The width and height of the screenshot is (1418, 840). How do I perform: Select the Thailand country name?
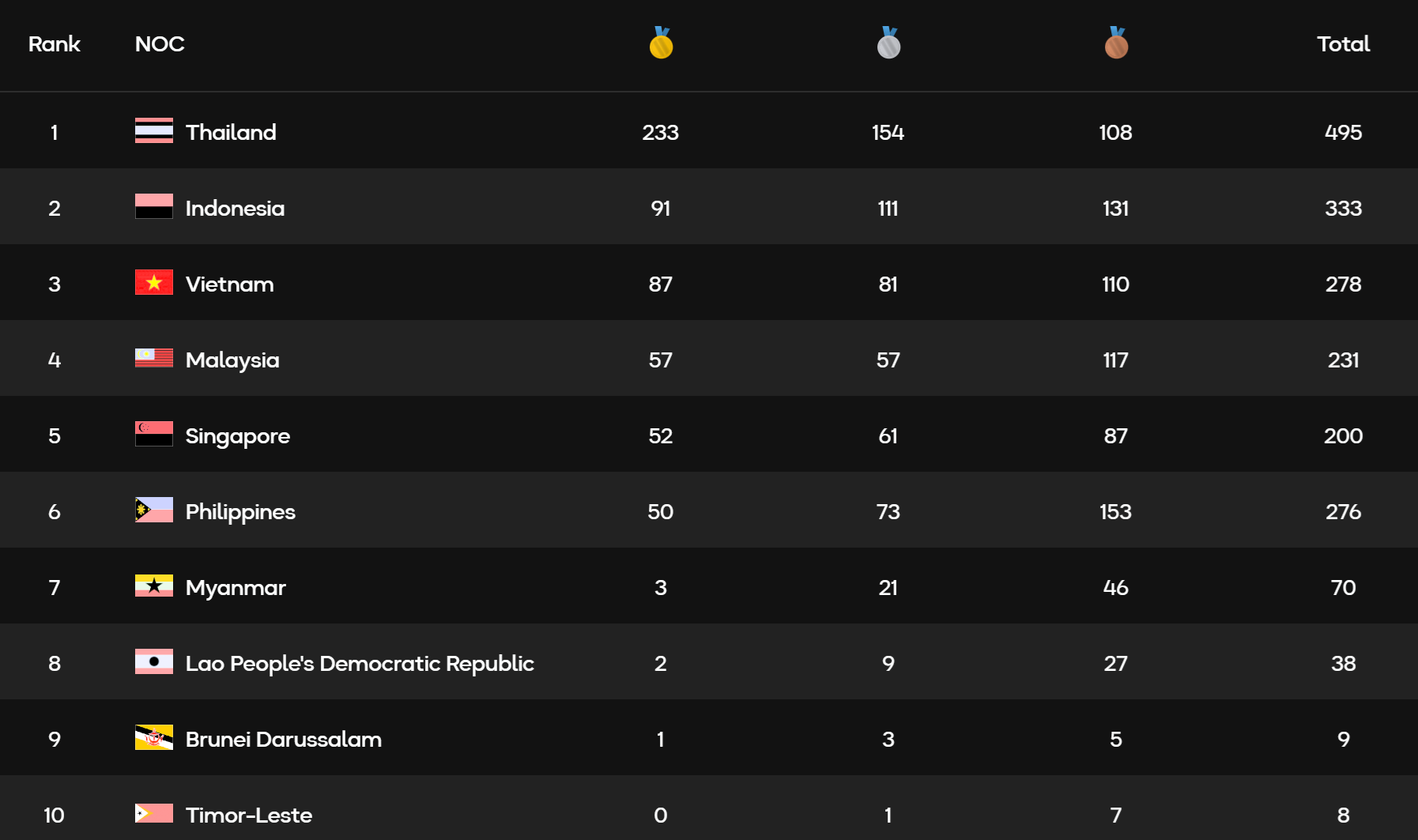point(231,133)
